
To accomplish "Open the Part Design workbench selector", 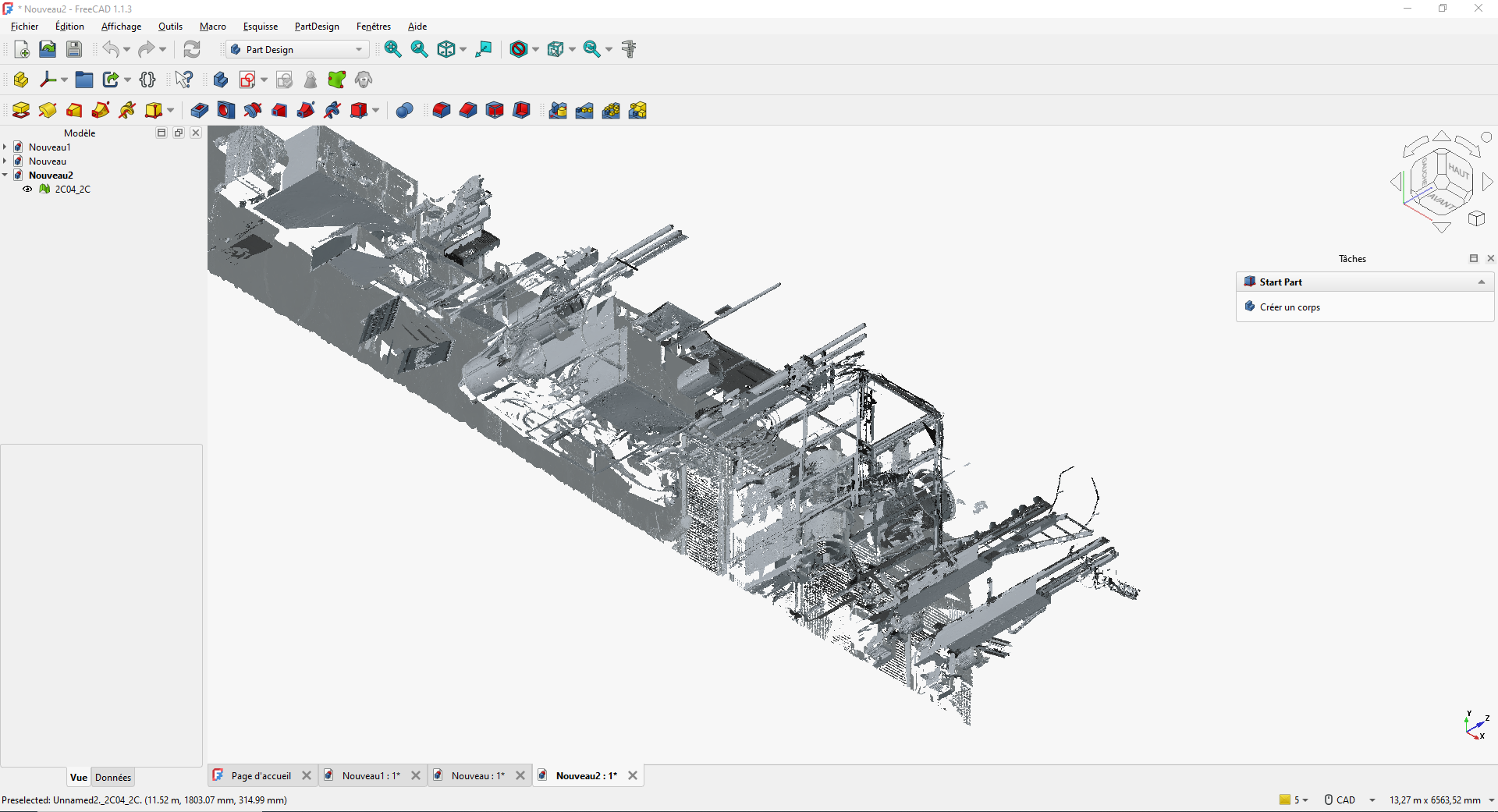I will (297, 49).
